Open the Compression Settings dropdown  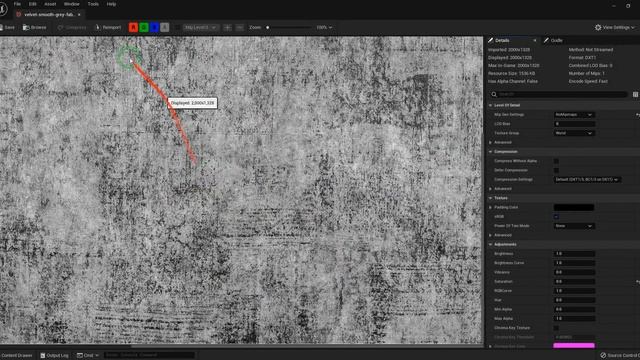[x=587, y=180]
